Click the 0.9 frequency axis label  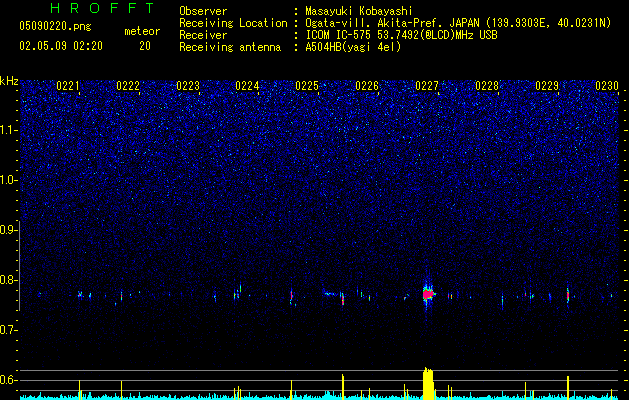[9, 230]
